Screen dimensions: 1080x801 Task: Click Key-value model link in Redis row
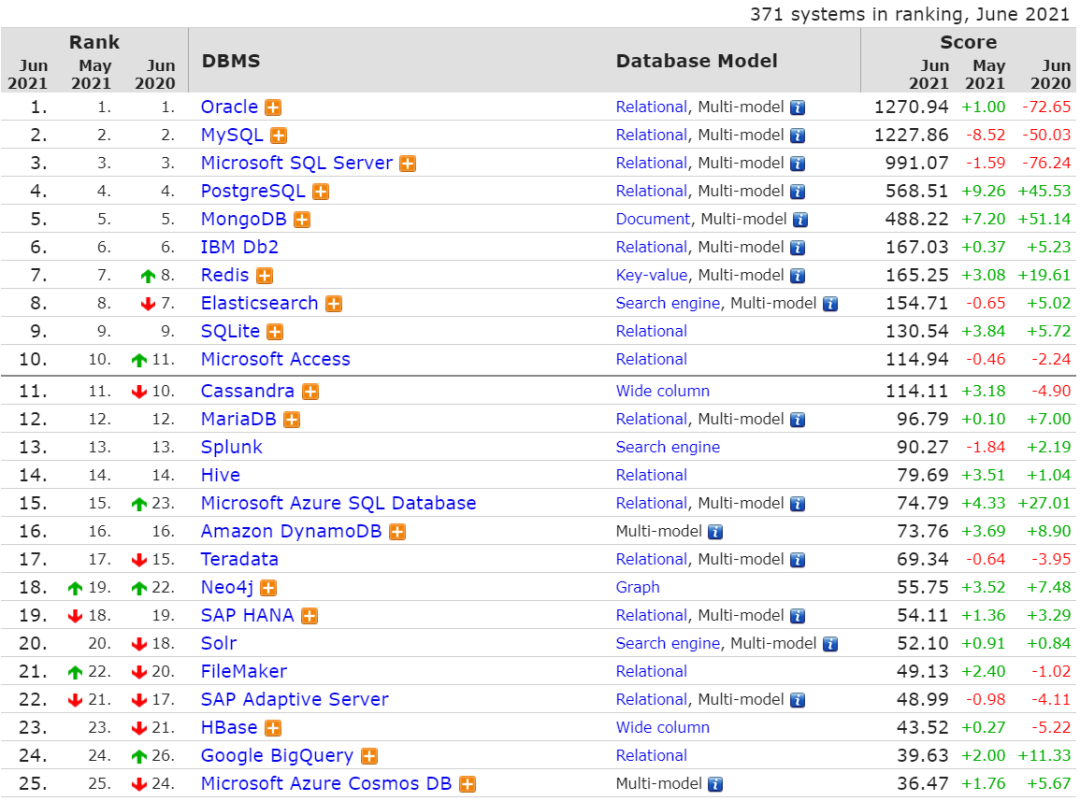pyautogui.click(x=652, y=275)
